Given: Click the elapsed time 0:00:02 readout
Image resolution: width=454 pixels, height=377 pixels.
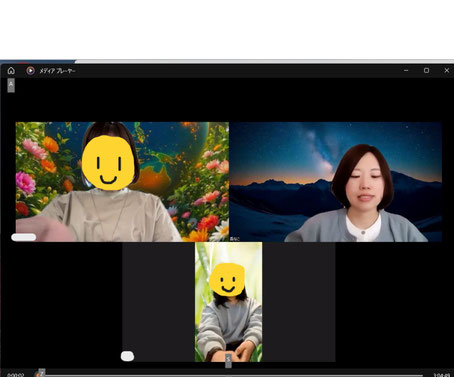Looking at the screenshot, I should 15,375.
